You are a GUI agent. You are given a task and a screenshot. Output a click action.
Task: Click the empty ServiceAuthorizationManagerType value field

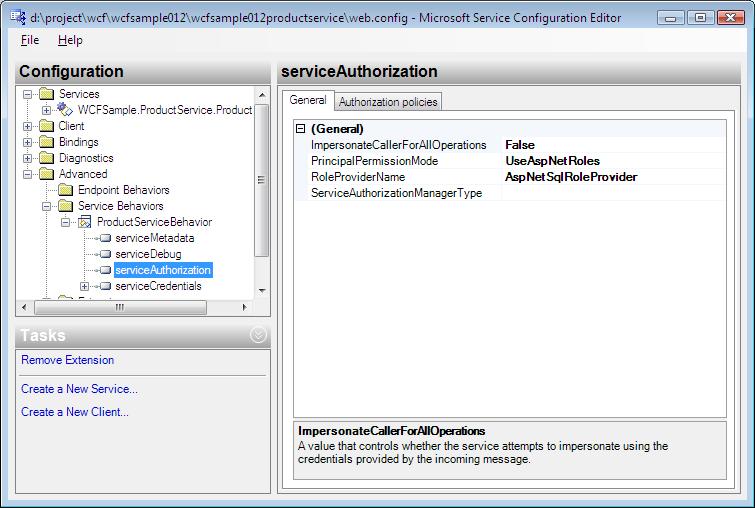click(613, 193)
